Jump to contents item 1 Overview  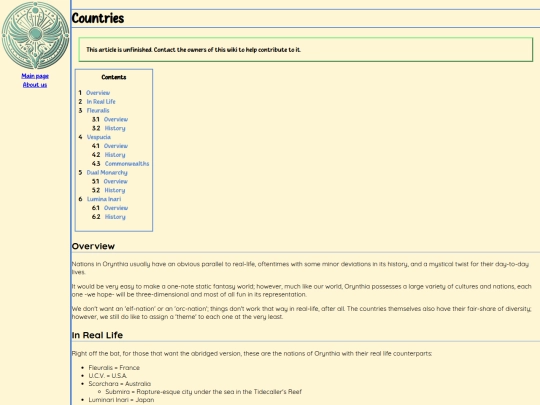[x=98, y=93]
